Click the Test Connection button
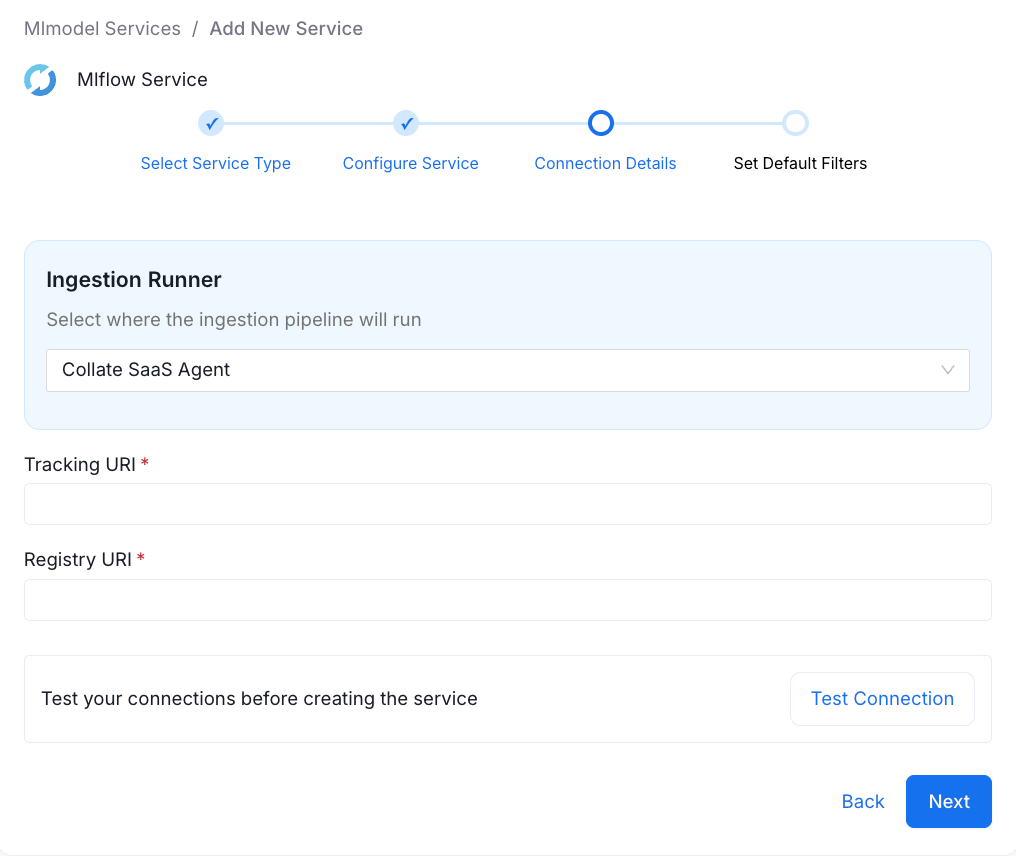The height and width of the screenshot is (856, 1016). pos(883,699)
